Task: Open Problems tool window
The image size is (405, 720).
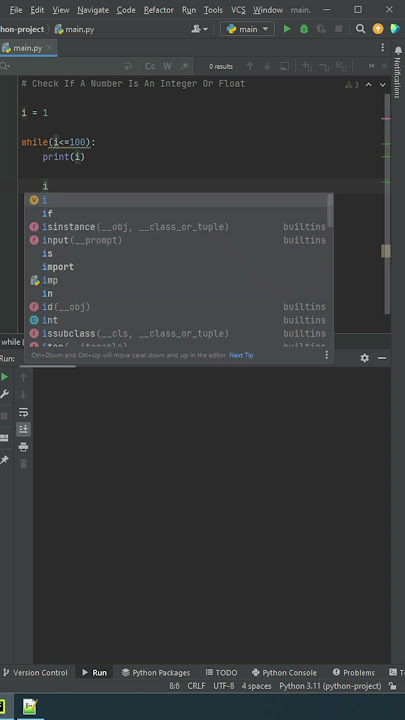Action: tap(354, 673)
